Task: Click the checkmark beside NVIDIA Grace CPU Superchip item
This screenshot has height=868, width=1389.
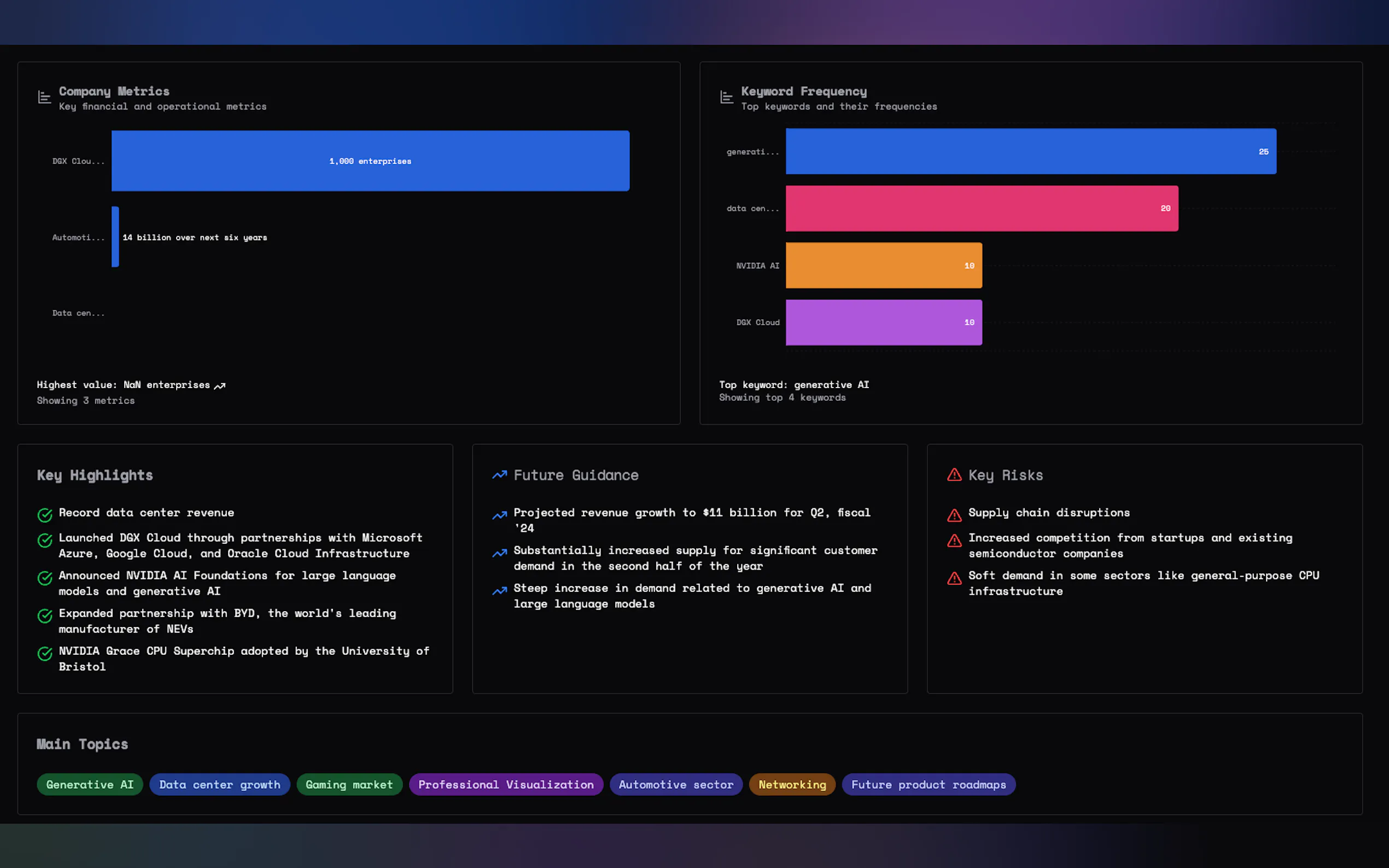Action: coord(45,653)
